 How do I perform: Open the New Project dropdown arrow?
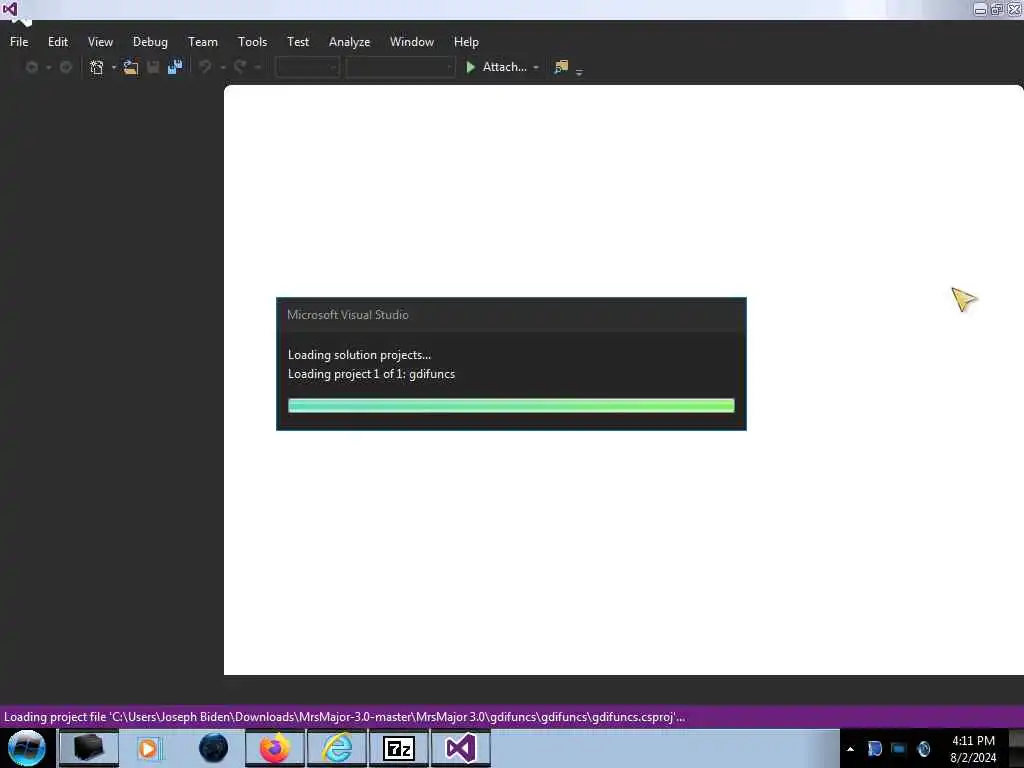[114, 67]
